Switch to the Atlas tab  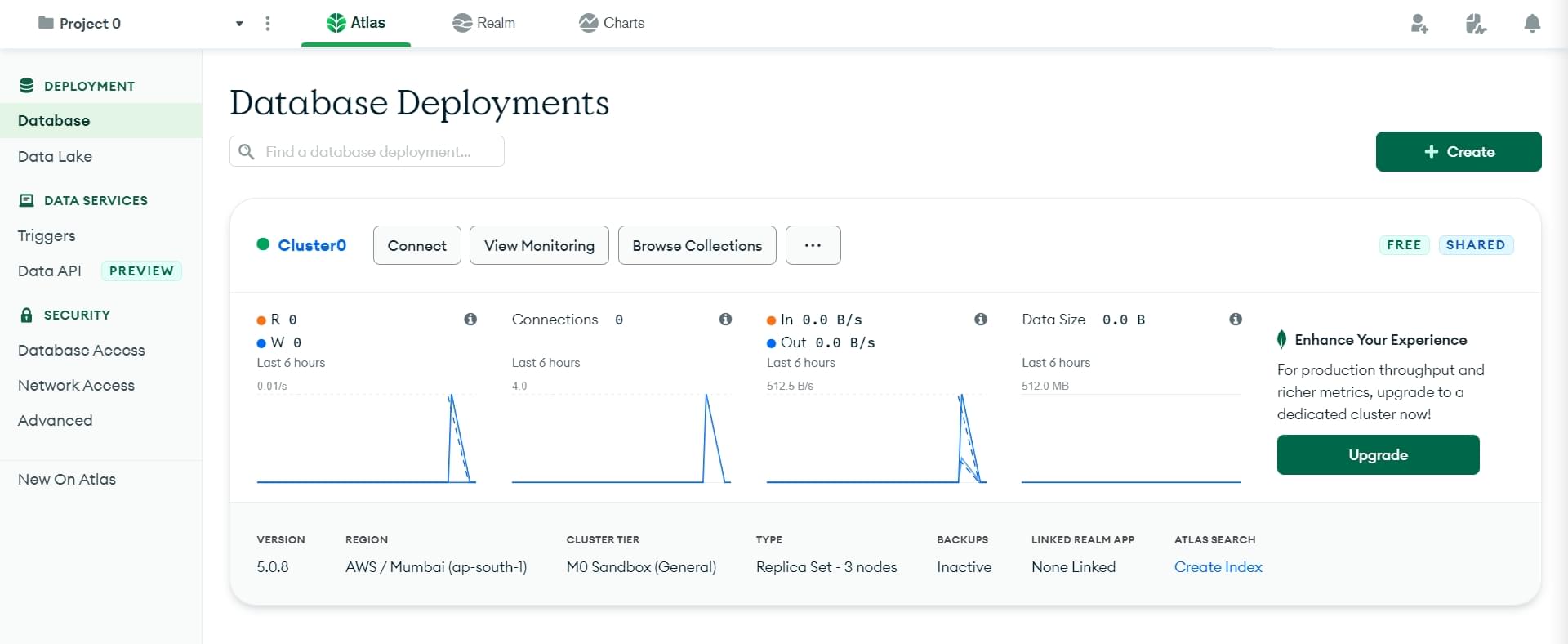(356, 23)
